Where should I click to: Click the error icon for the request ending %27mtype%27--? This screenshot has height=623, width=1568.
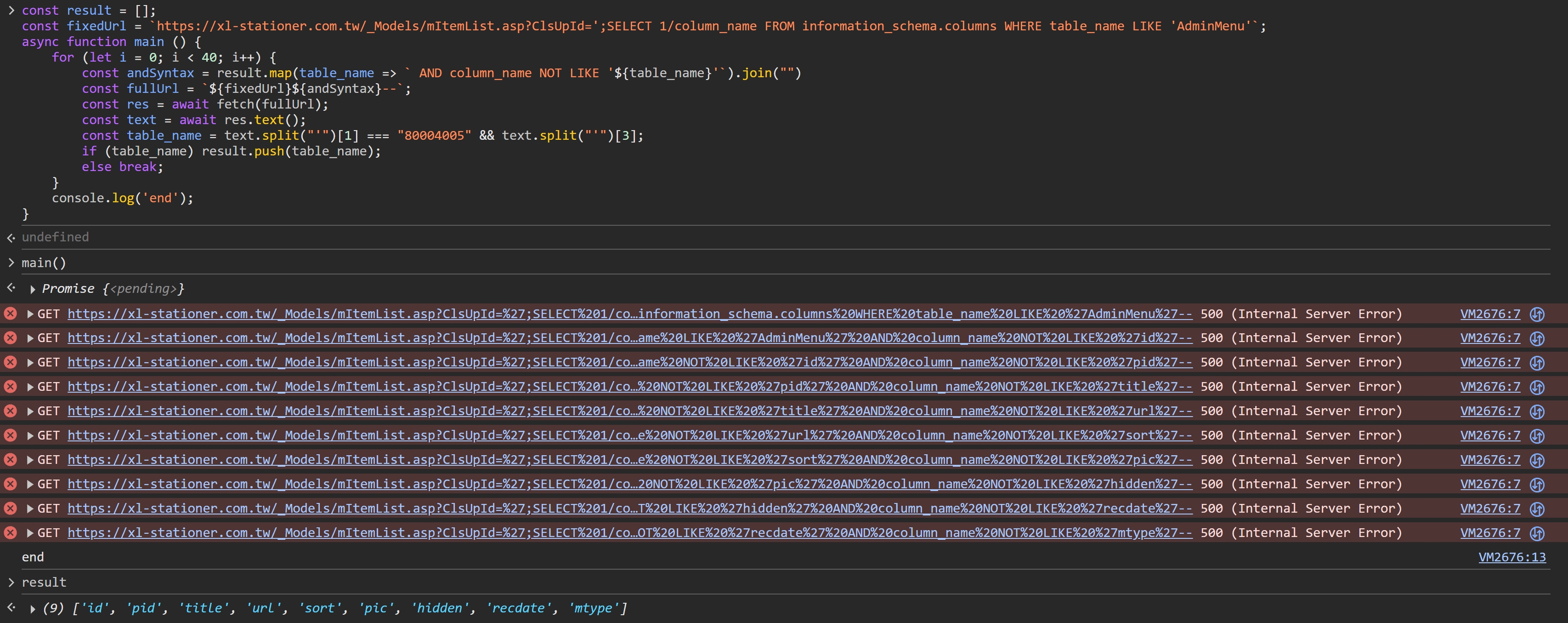tap(11, 533)
